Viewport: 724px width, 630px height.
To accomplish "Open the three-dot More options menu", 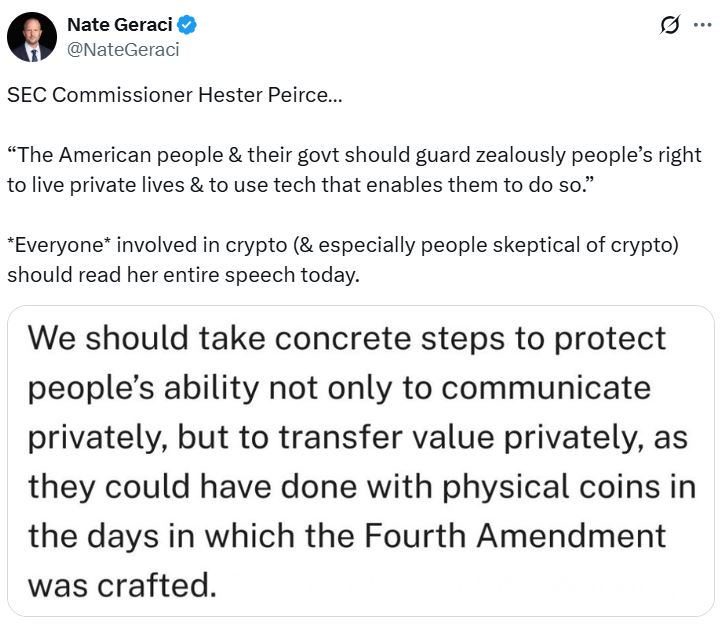I will pyautogui.click(x=702, y=26).
